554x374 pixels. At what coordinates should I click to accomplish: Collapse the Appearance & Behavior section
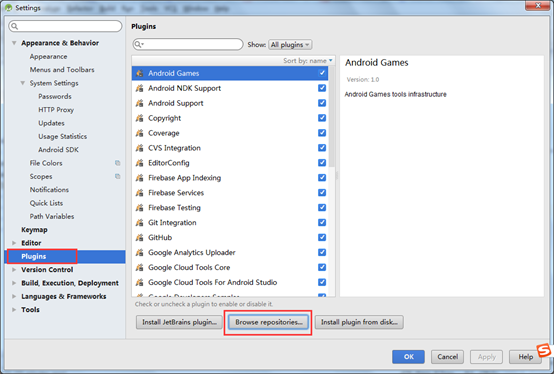tap(14, 43)
